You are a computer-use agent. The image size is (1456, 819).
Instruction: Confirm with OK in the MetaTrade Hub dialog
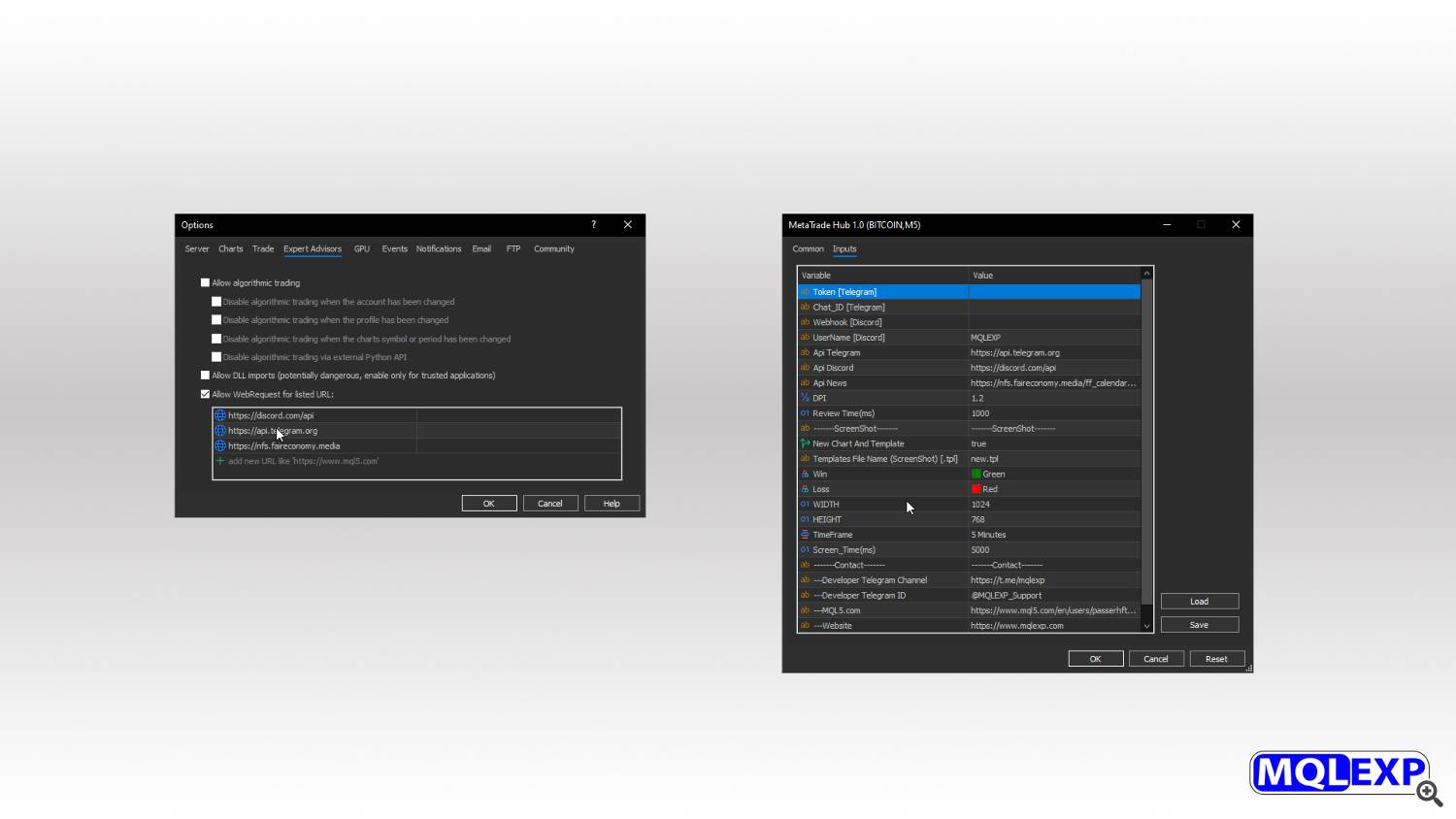tap(1096, 659)
